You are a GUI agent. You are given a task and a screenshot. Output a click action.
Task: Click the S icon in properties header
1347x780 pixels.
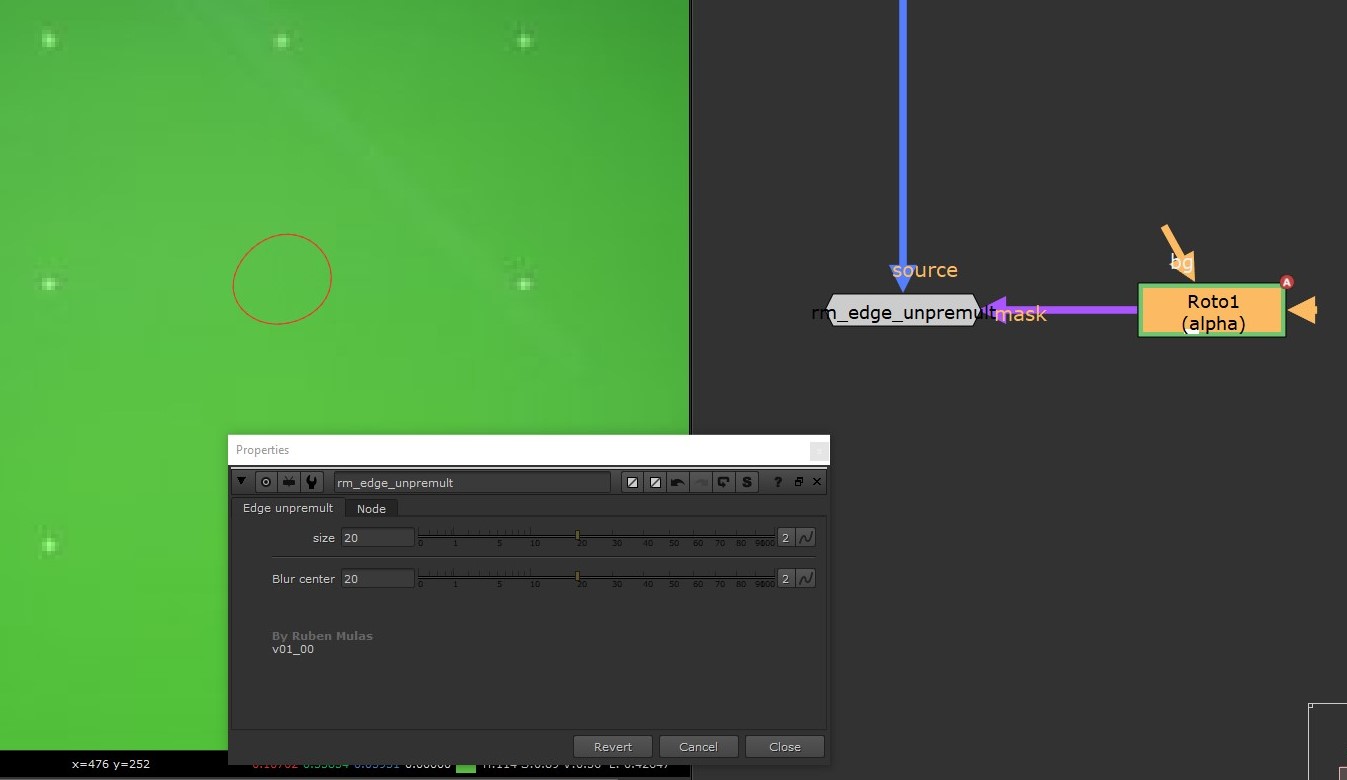click(x=747, y=482)
